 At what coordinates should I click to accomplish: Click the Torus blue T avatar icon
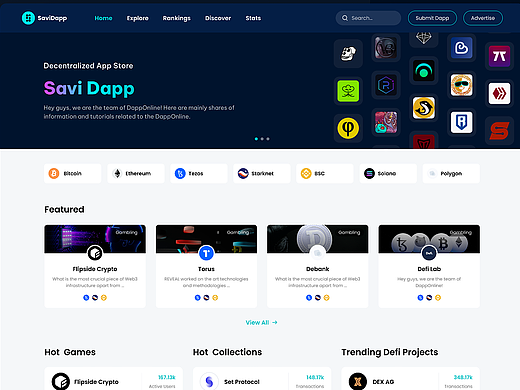coord(206,253)
